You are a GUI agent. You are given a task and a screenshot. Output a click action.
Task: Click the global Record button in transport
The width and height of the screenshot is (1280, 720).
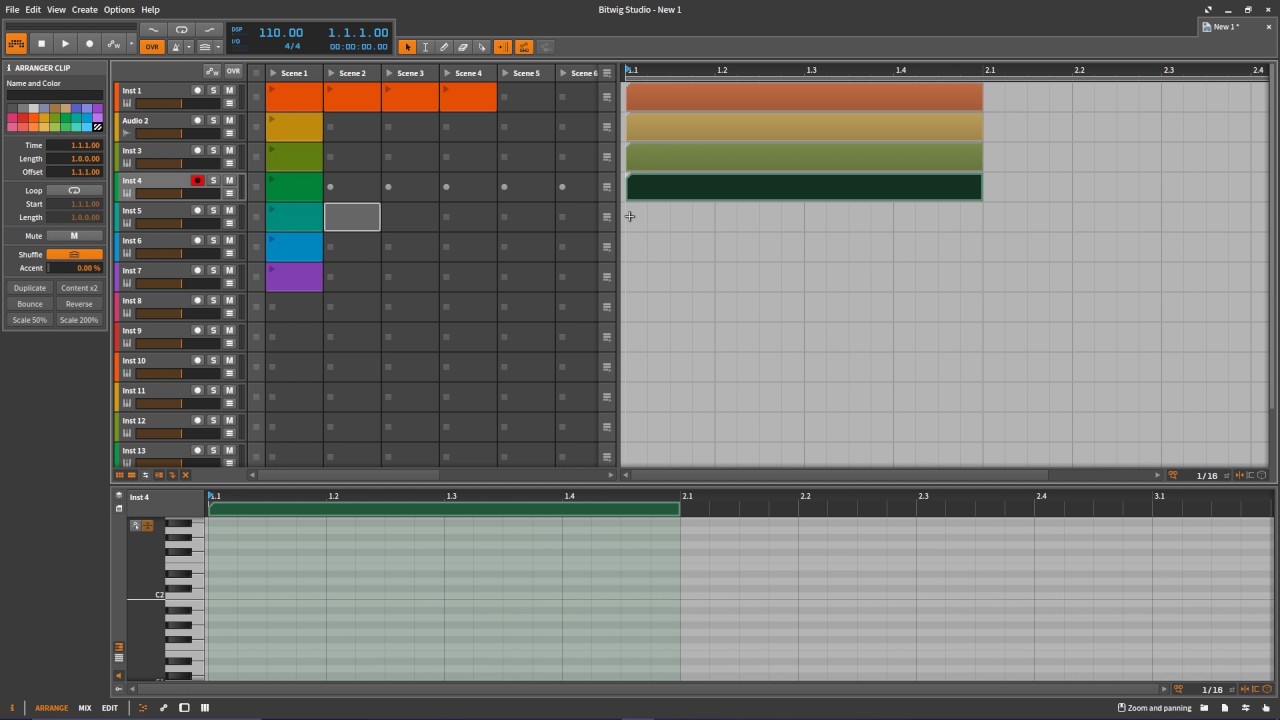pos(89,44)
